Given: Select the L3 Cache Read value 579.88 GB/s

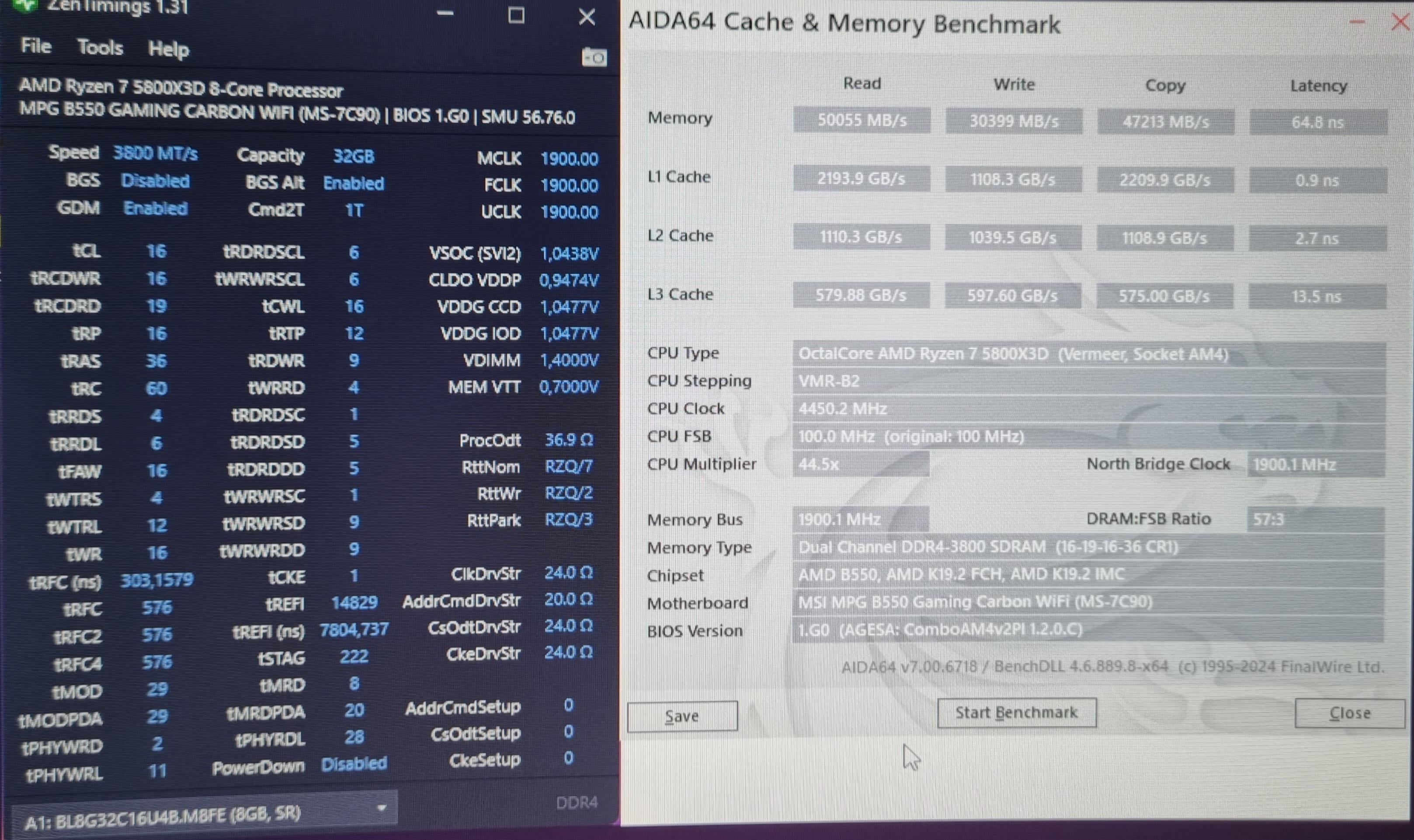Looking at the screenshot, I should pos(861,295).
